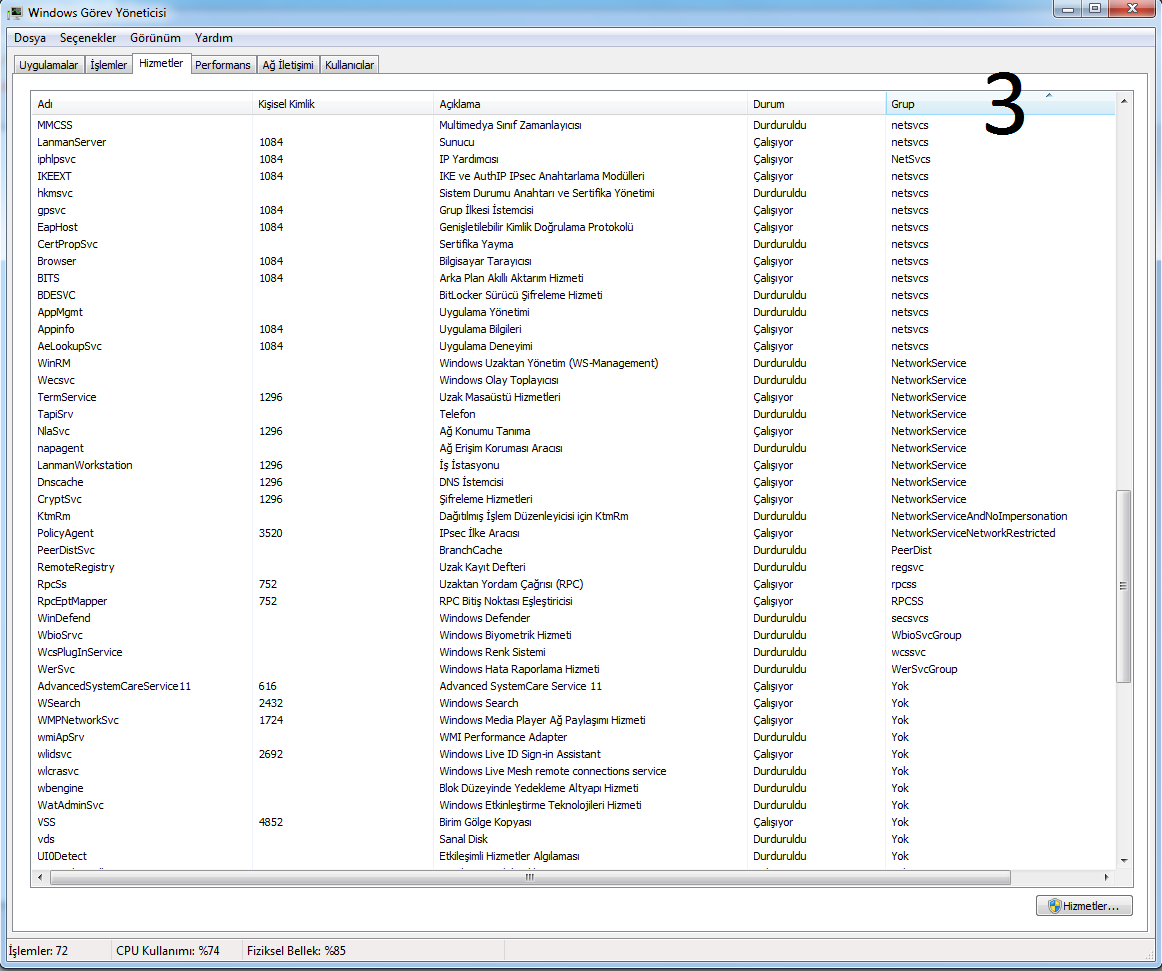Select the gpsvc service row
This screenshot has width=1162, height=971.
573,211
